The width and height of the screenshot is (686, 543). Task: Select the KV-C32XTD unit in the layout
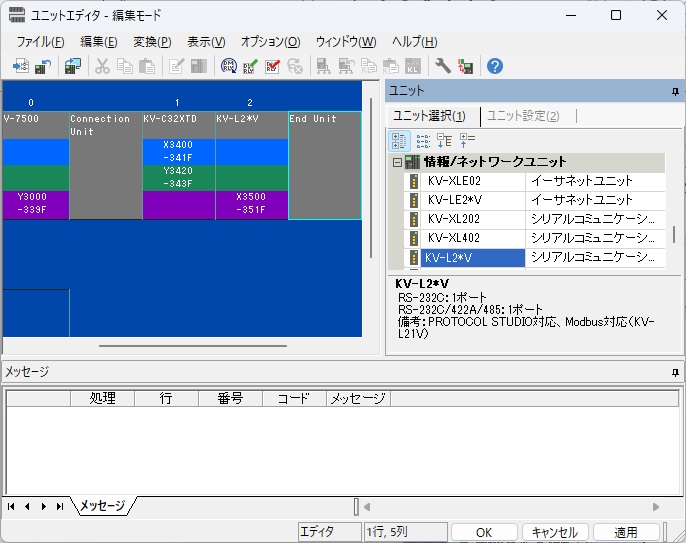pyautogui.click(x=178, y=165)
